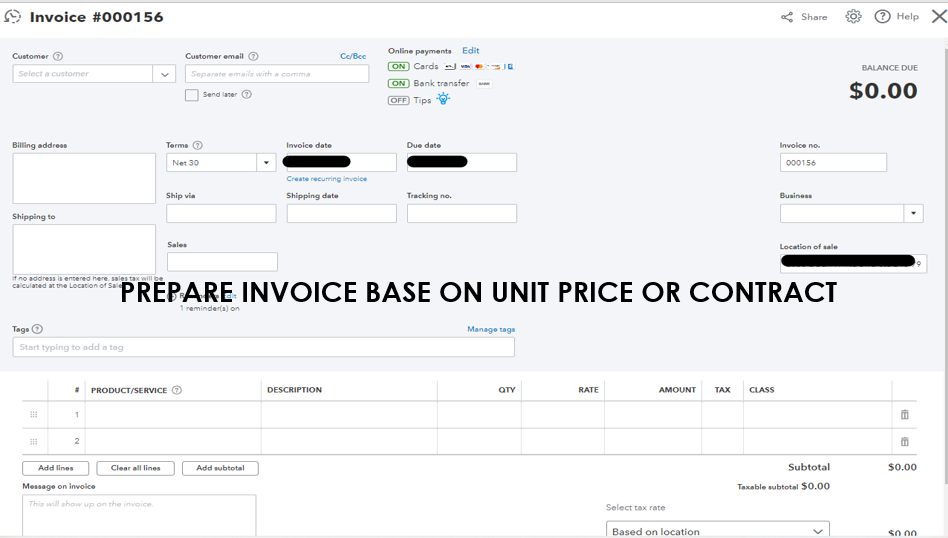Click the Due date field
This screenshot has width=948, height=538.
coord(462,163)
